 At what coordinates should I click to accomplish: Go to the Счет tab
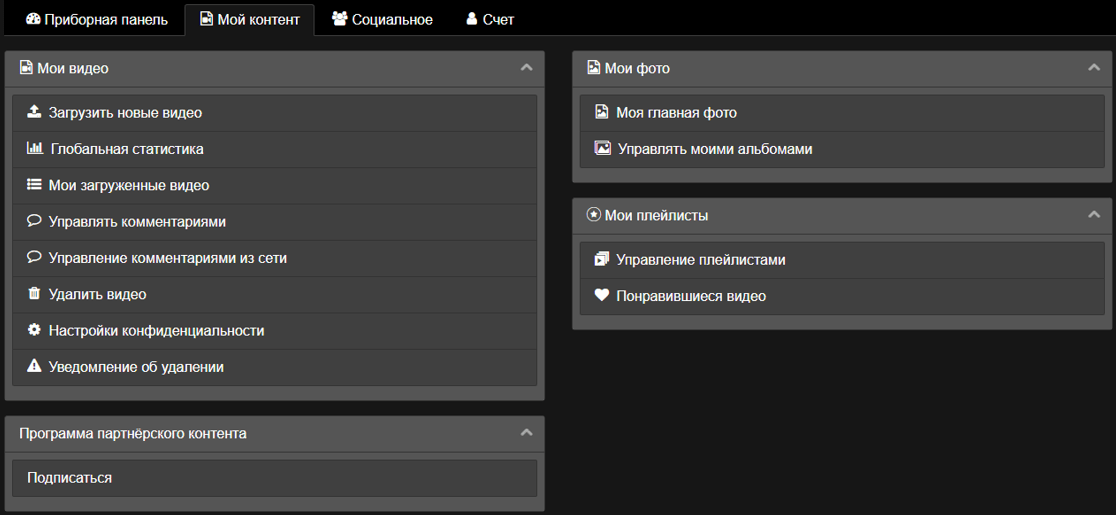[x=490, y=19]
